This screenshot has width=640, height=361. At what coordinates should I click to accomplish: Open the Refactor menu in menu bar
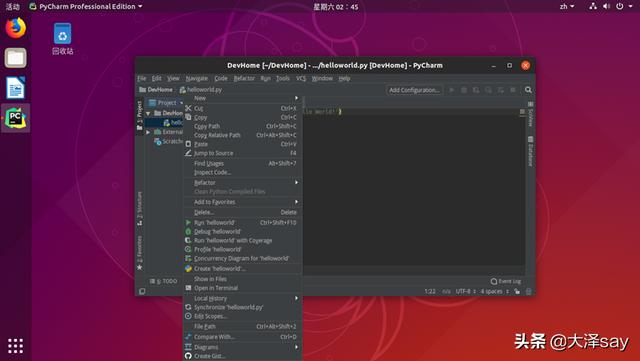click(244, 78)
